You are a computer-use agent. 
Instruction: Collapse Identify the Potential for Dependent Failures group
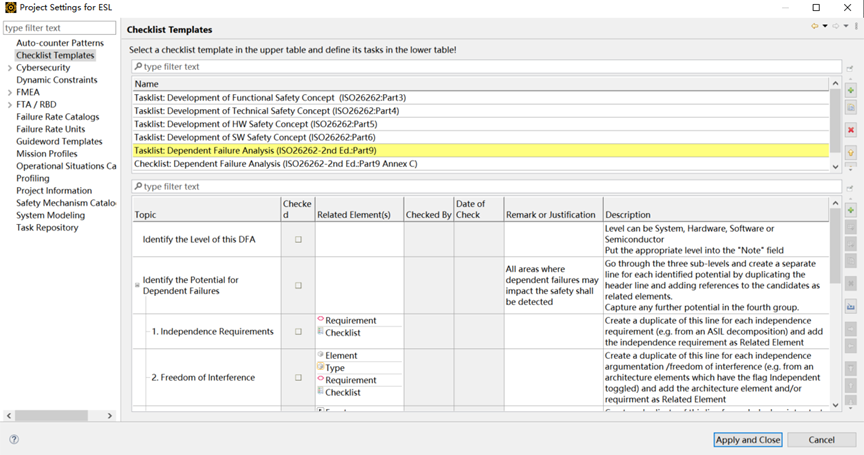[137, 285]
